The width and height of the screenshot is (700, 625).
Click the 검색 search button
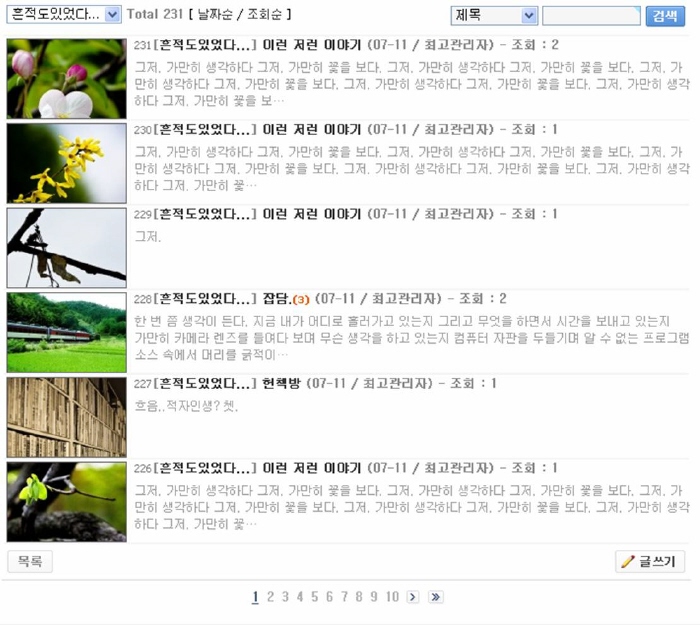(x=665, y=16)
